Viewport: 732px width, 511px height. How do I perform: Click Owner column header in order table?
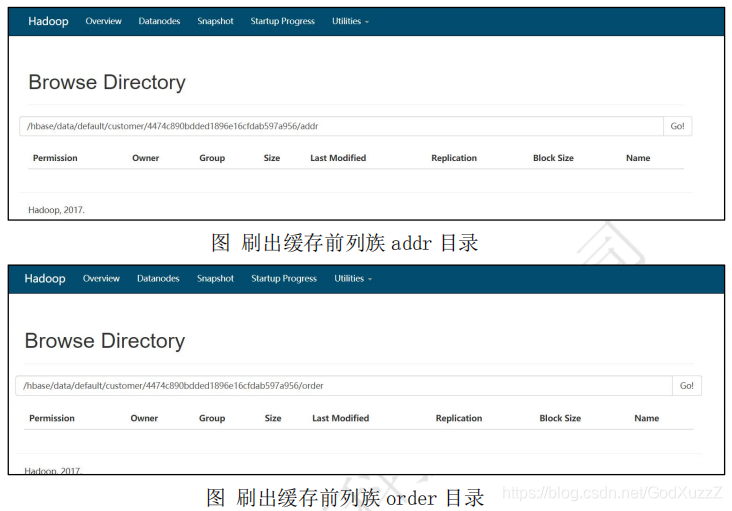tap(144, 418)
